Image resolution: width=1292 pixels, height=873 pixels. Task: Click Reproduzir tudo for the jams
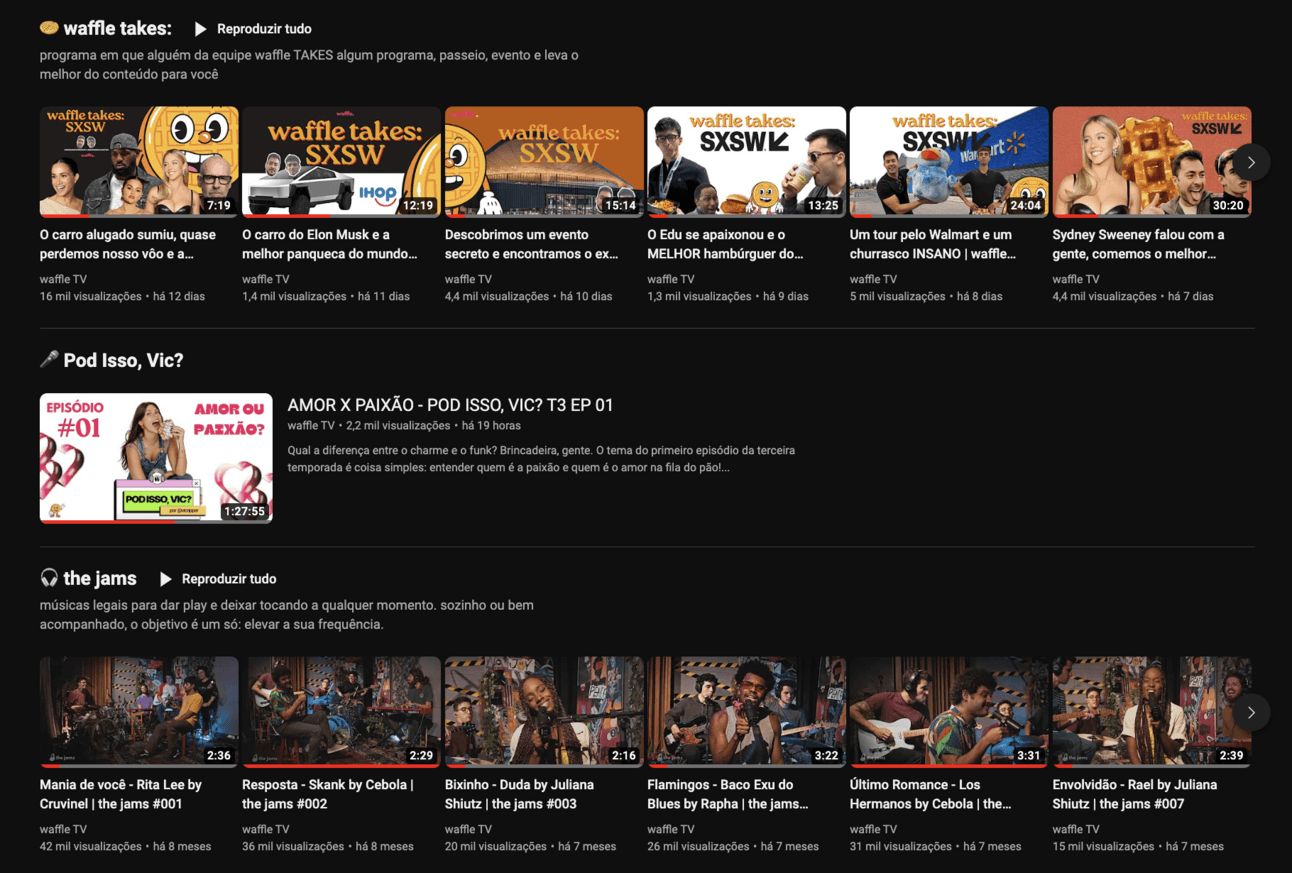click(229, 579)
